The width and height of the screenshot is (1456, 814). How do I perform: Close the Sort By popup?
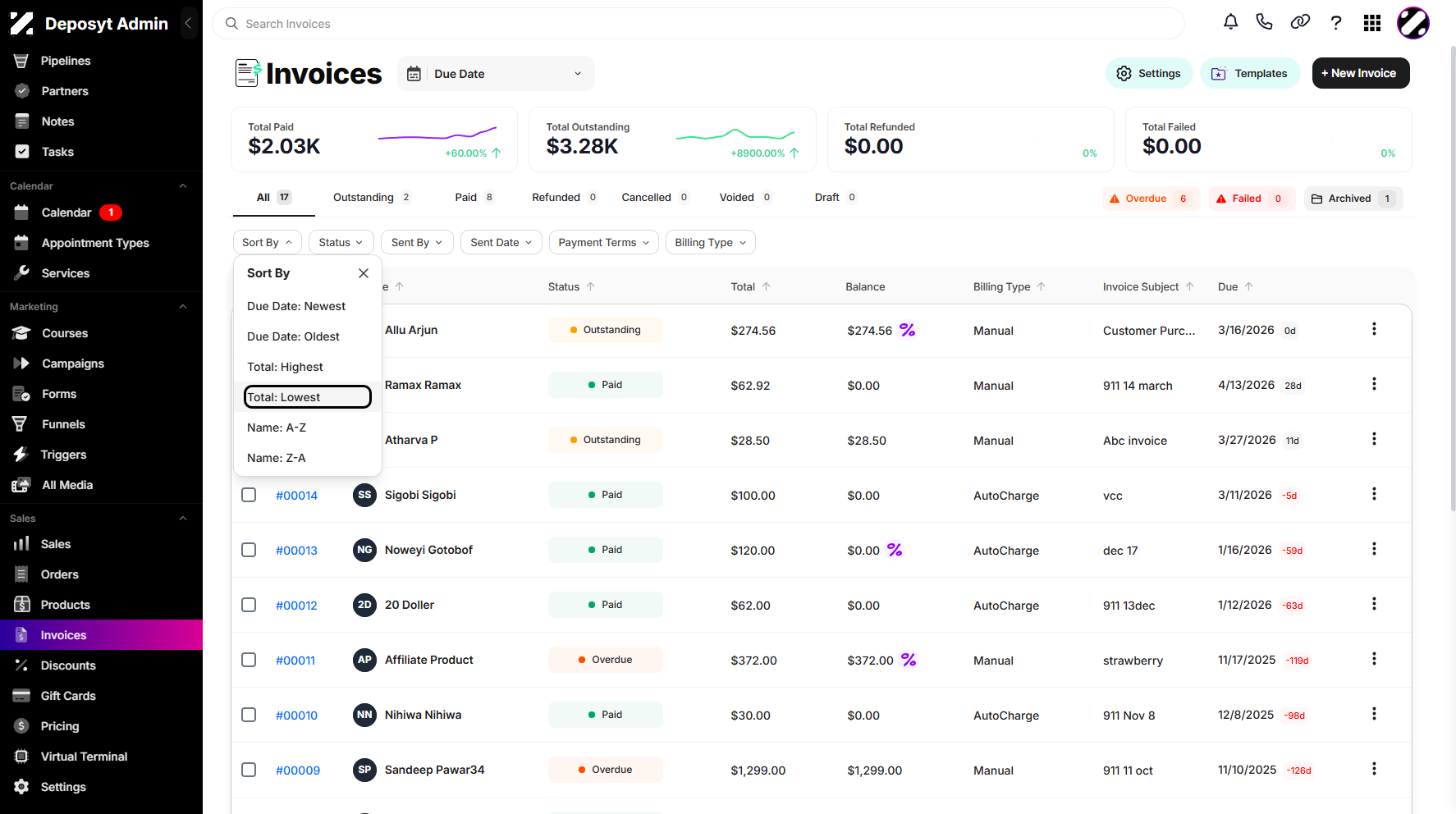[364, 273]
